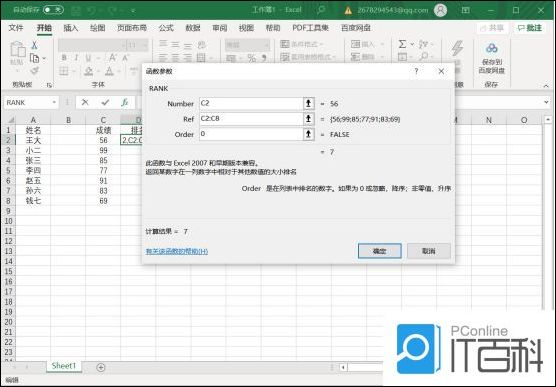The width and height of the screenshot is (556, 387).
Task: Click the Order input field
Action: 251,134
